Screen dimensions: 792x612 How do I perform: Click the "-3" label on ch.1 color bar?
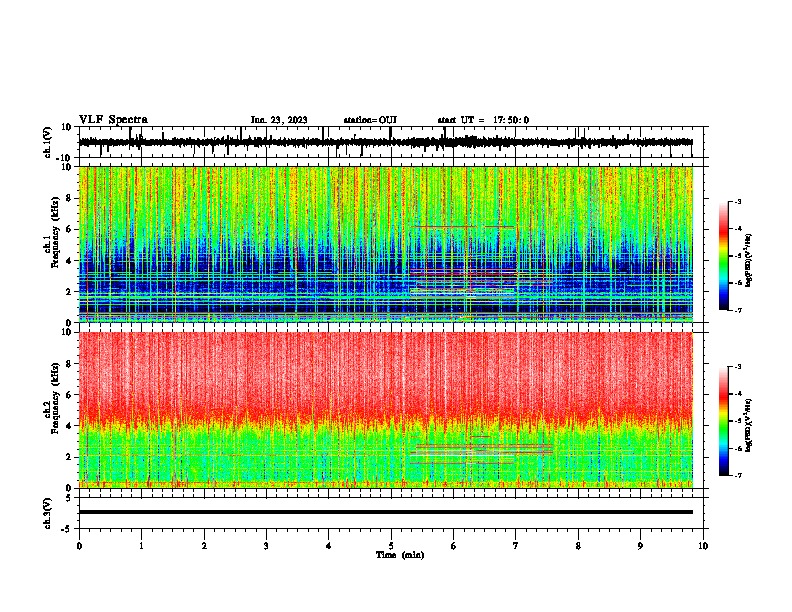pyautogui.click(x=738, y=202)
